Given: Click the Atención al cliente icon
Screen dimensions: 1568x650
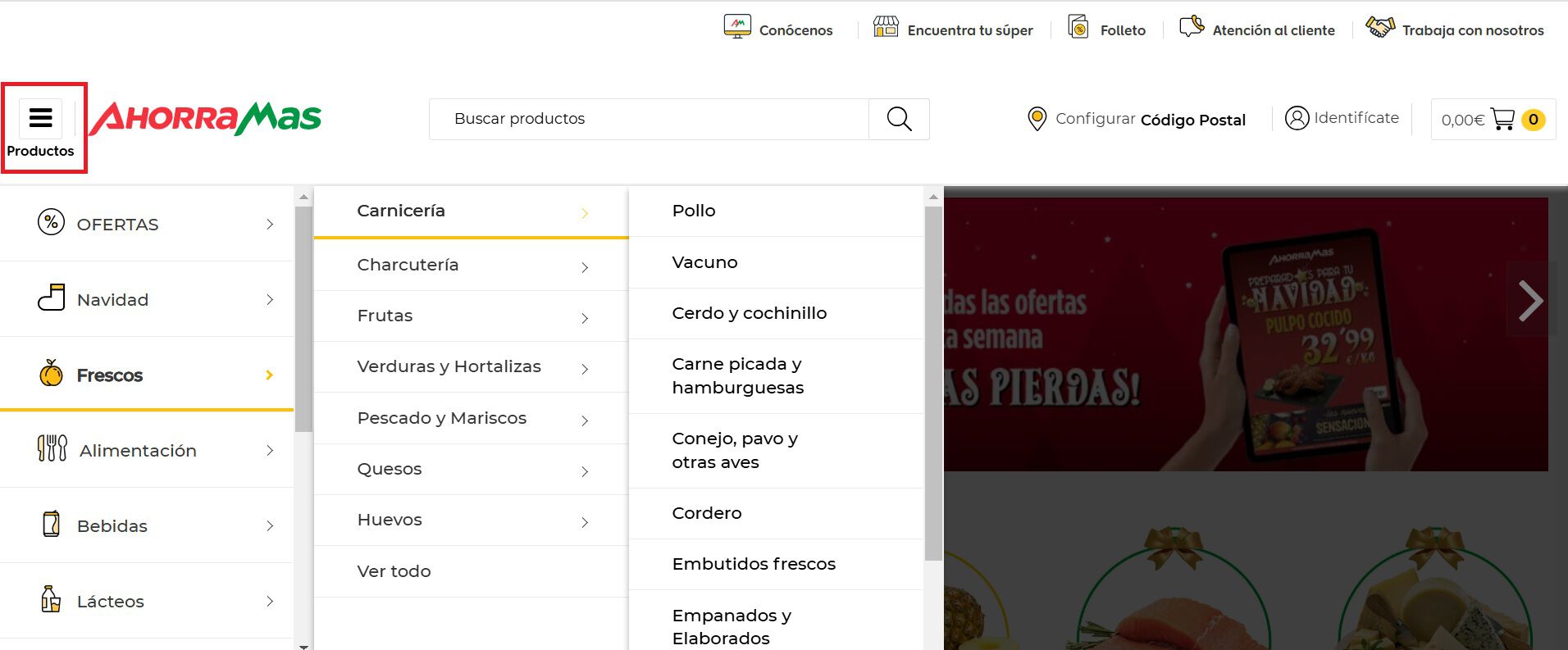Looking at the screenshot, I should point(1192,27).
